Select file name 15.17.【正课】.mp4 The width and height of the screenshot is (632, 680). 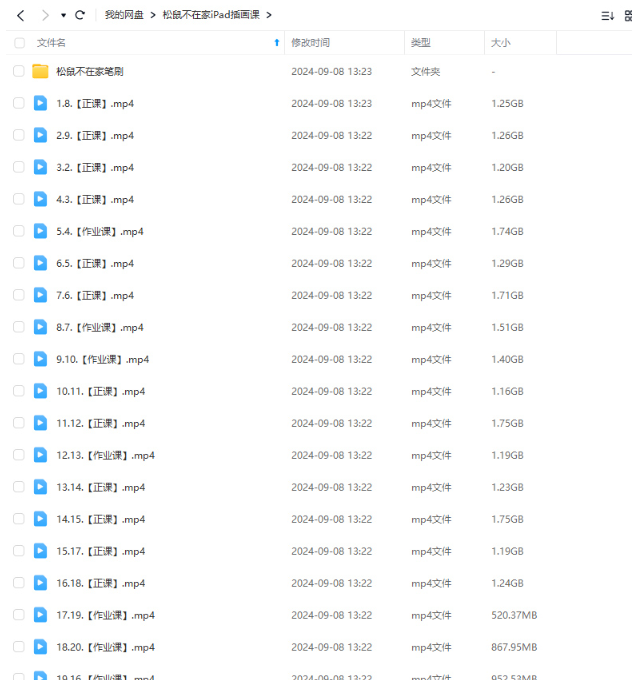101,551
